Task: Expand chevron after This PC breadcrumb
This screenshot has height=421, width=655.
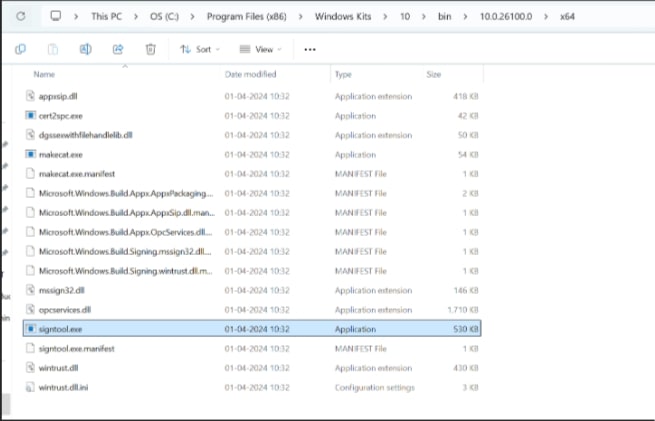Action: pyautogui.click(x=136, y=17)
